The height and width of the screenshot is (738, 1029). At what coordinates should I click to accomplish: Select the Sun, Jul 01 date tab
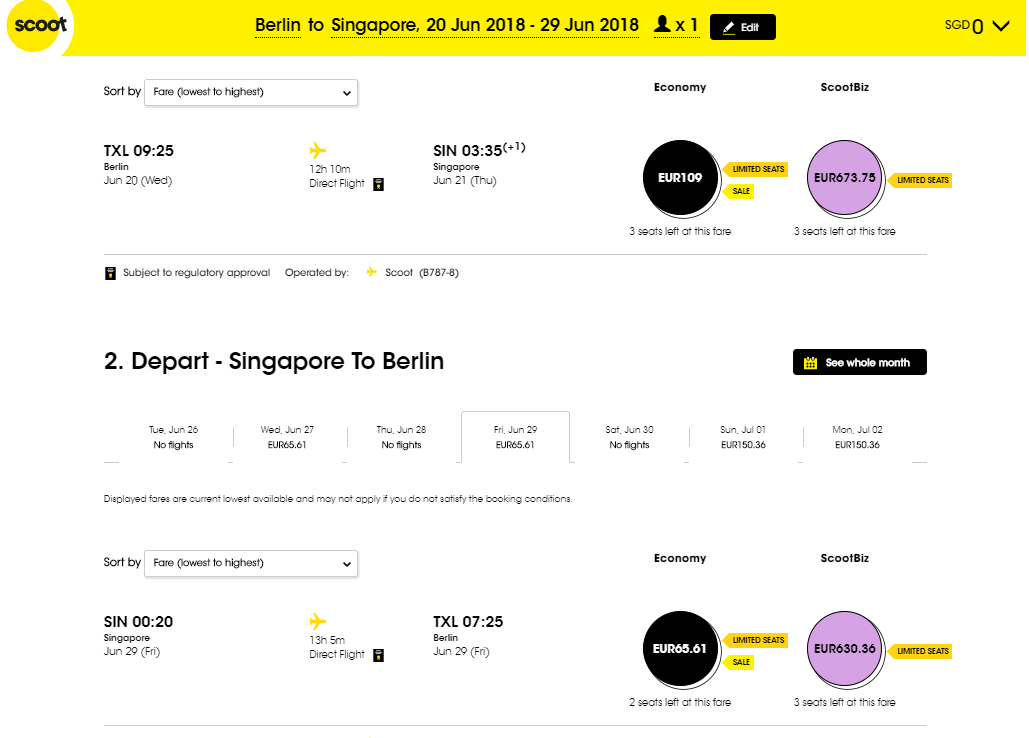744,437
